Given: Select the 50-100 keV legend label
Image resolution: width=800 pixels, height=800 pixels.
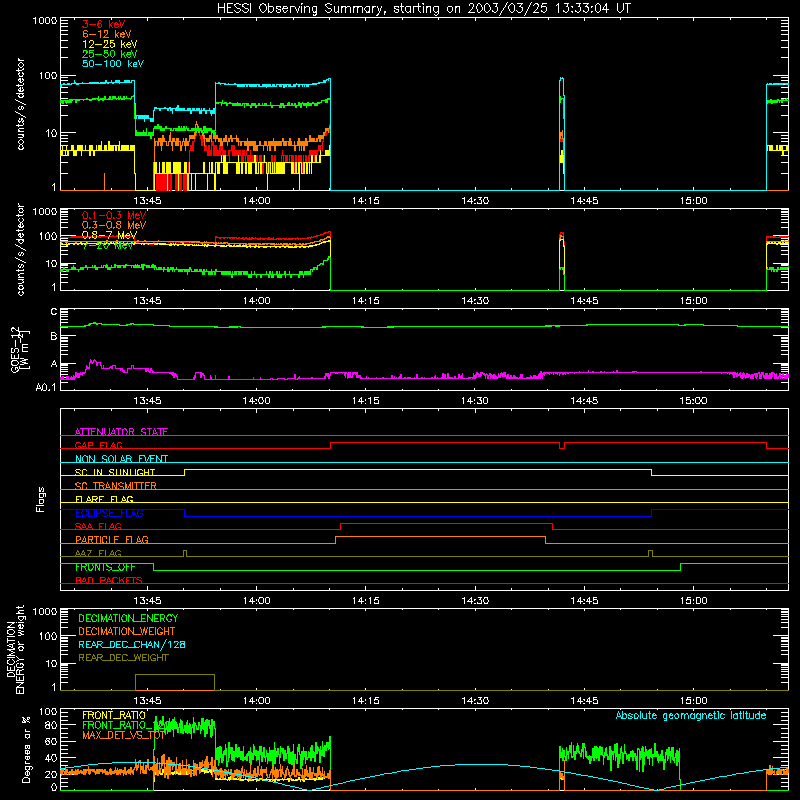Looking at the screenshot, I should (113, 64).
